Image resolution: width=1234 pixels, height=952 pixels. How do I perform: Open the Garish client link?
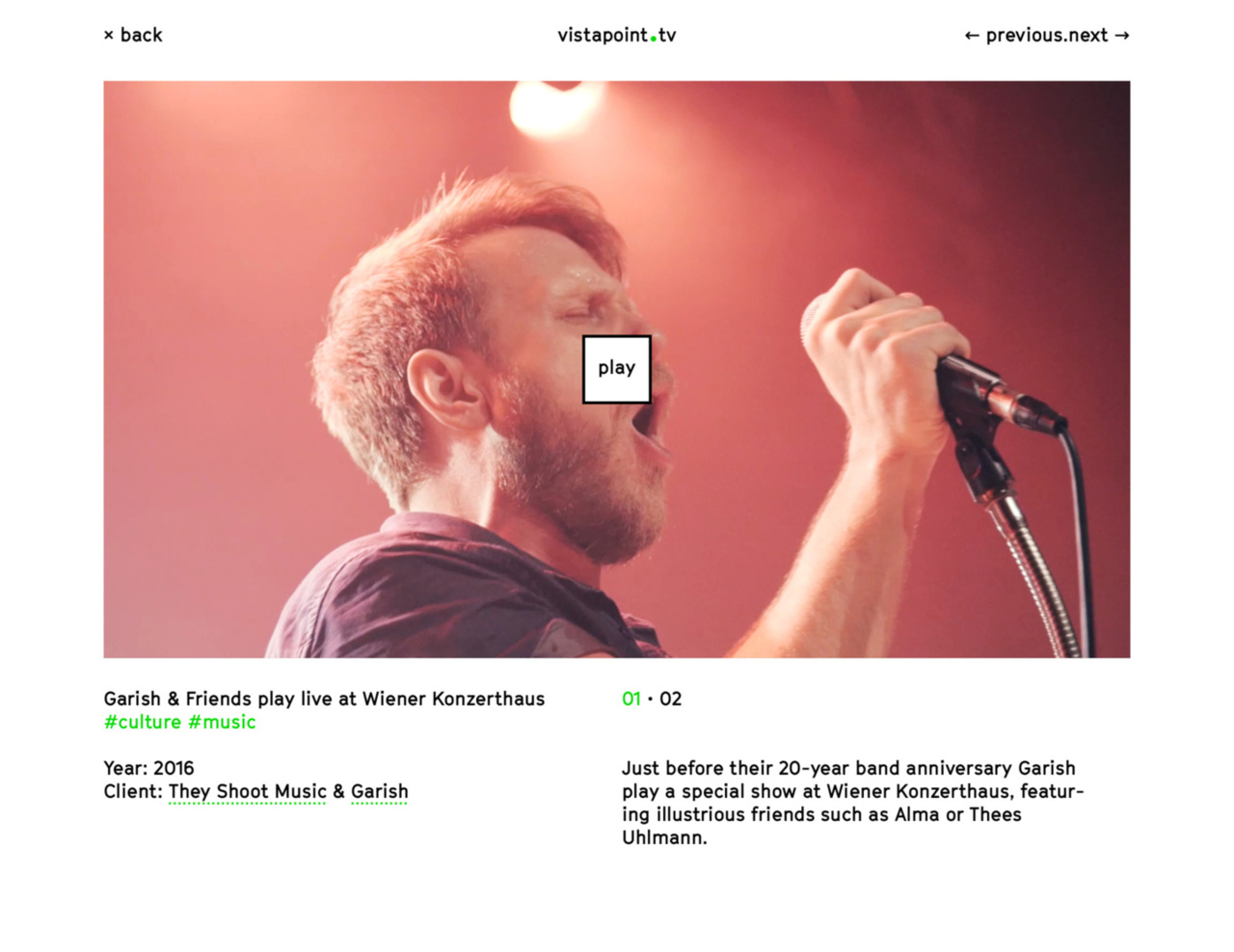click(x=380, y=792)
